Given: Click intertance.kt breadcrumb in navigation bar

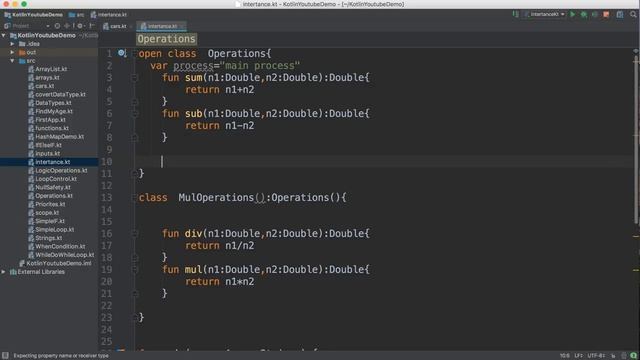Looking at the screenshot, I should pos(109,15).
